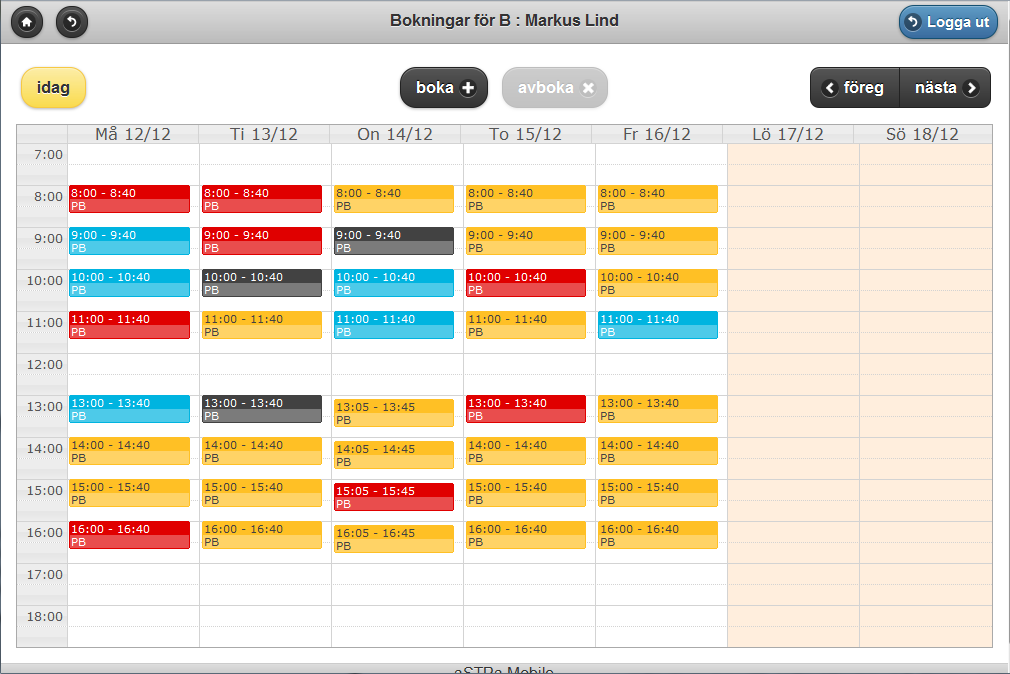Open Thursday 16:00 - 16:40 yellow slot
1010x674 pixels.
(x=526, y=535)
